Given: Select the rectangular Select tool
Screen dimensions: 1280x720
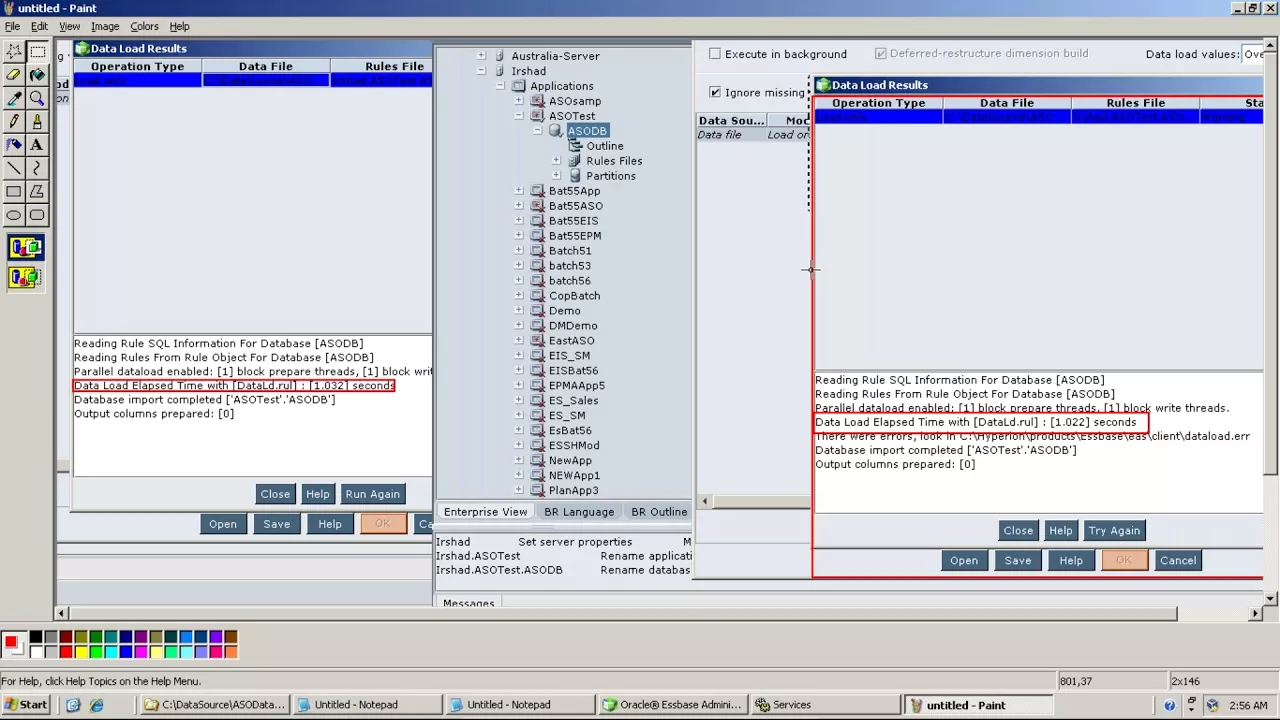Looking at the screenshot, I should coord(37,51).
